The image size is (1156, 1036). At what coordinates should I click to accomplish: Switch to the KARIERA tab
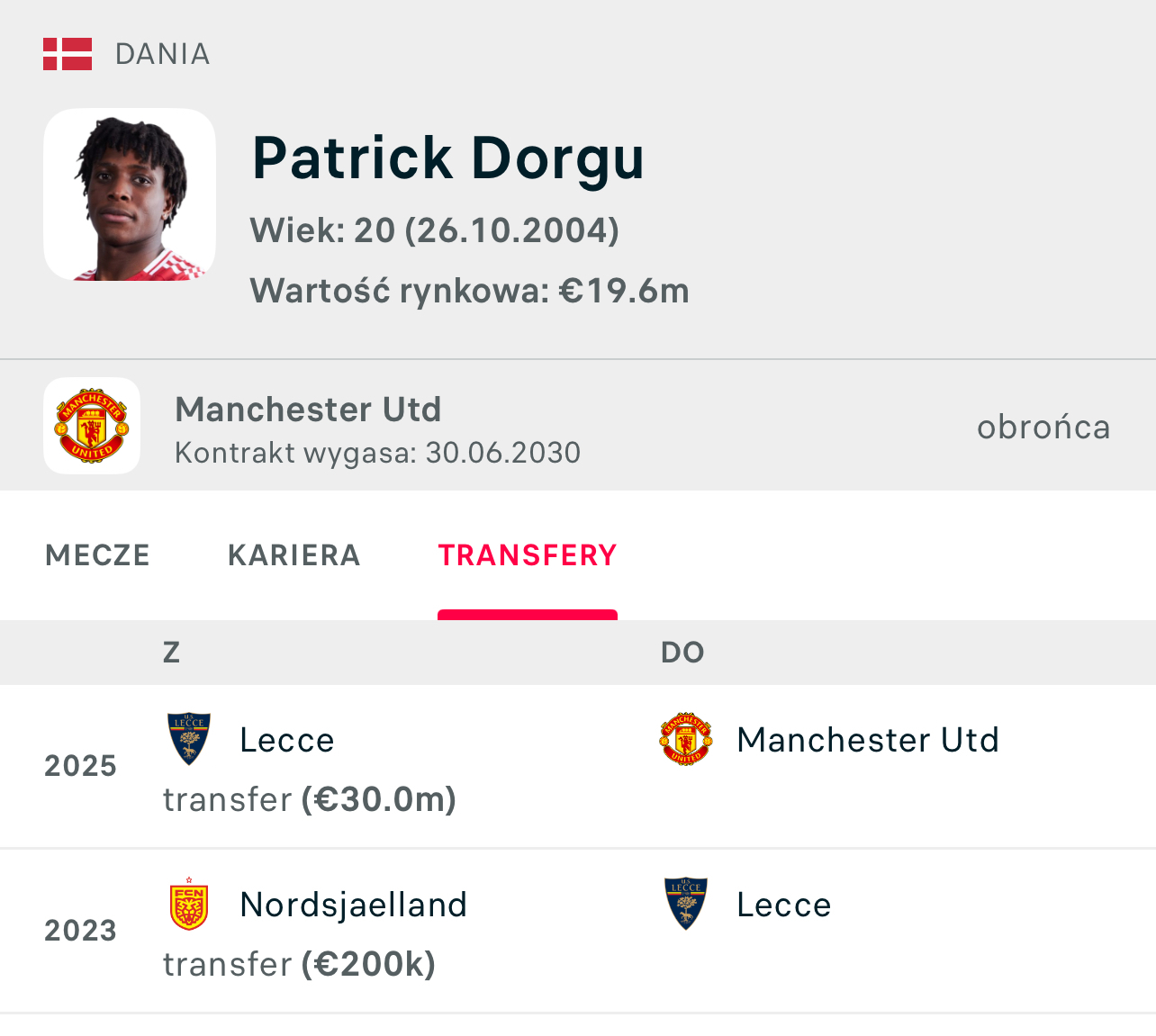point(294,555)
